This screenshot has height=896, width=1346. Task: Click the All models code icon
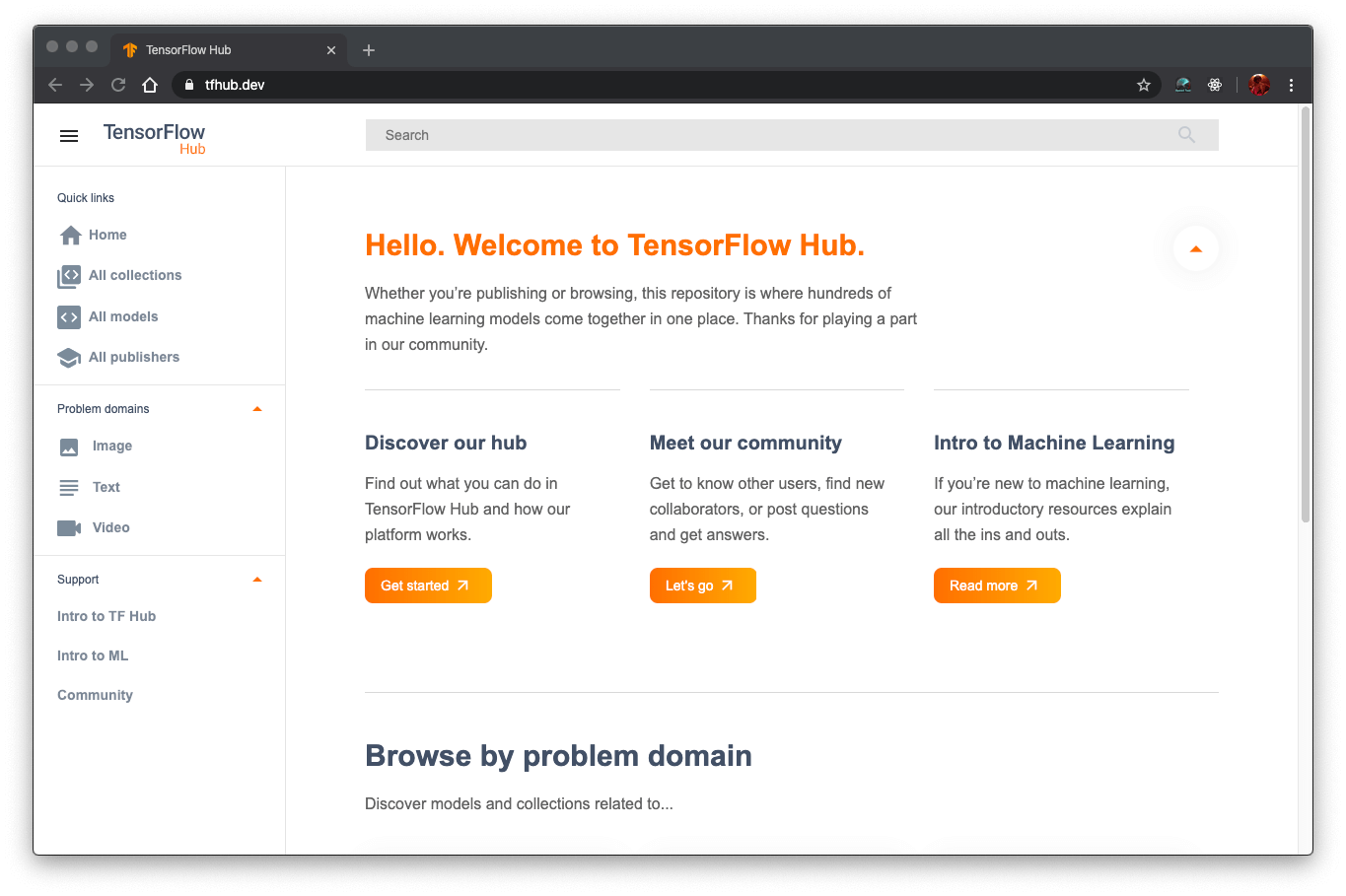click(68, 316)
